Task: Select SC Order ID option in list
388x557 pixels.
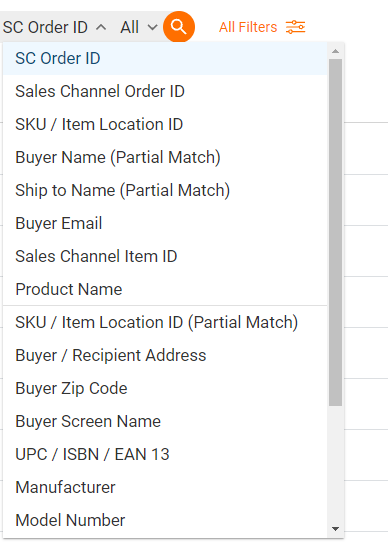Action: pos(165,58)
